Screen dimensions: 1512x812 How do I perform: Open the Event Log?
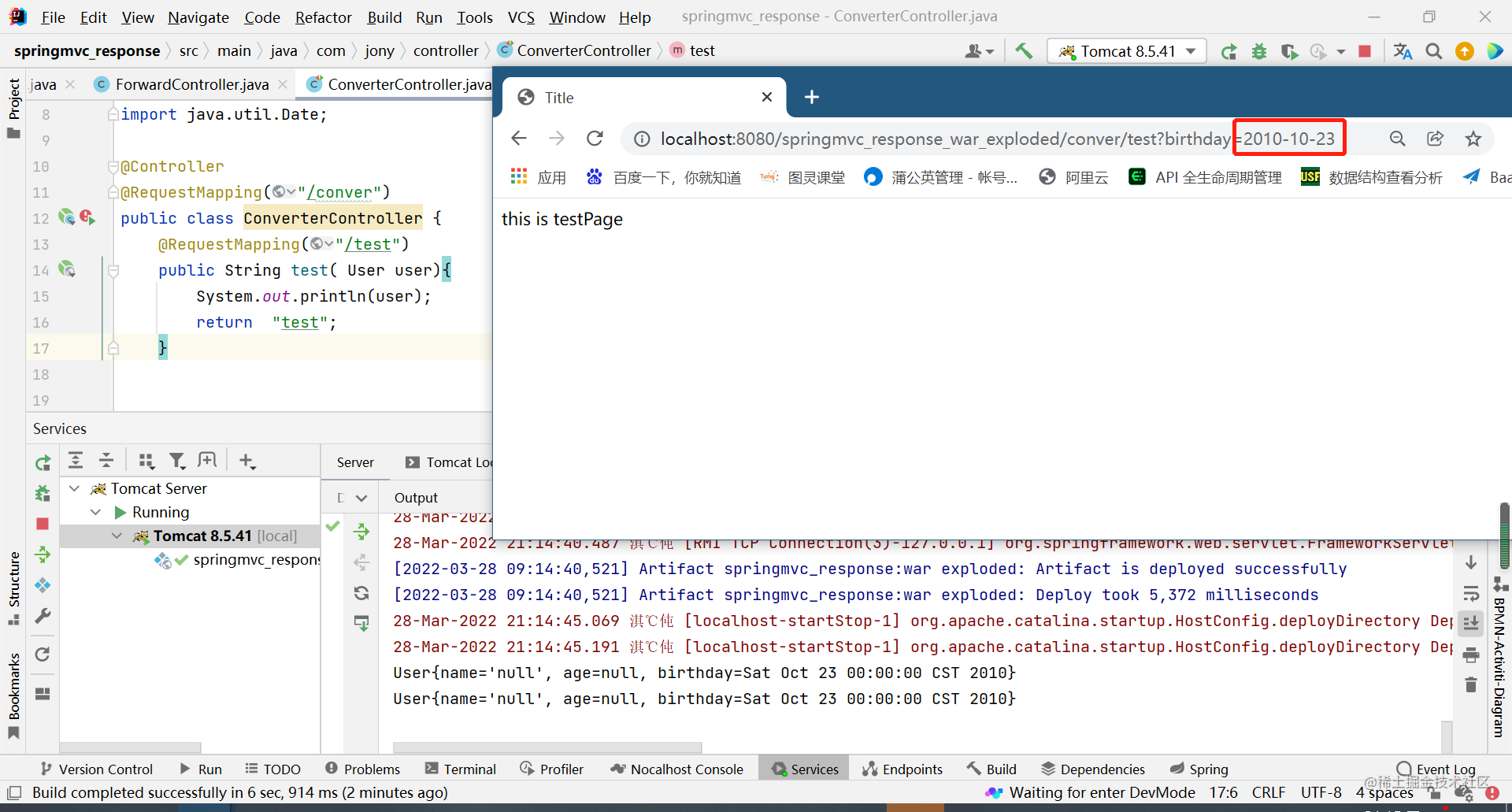[x=1436, y=769]
